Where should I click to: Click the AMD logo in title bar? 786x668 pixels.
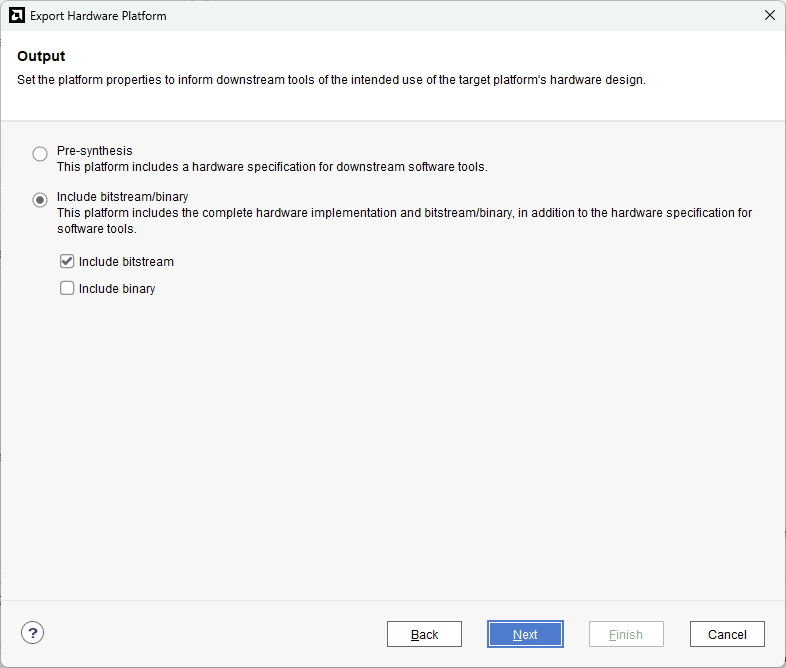point(17,16)
